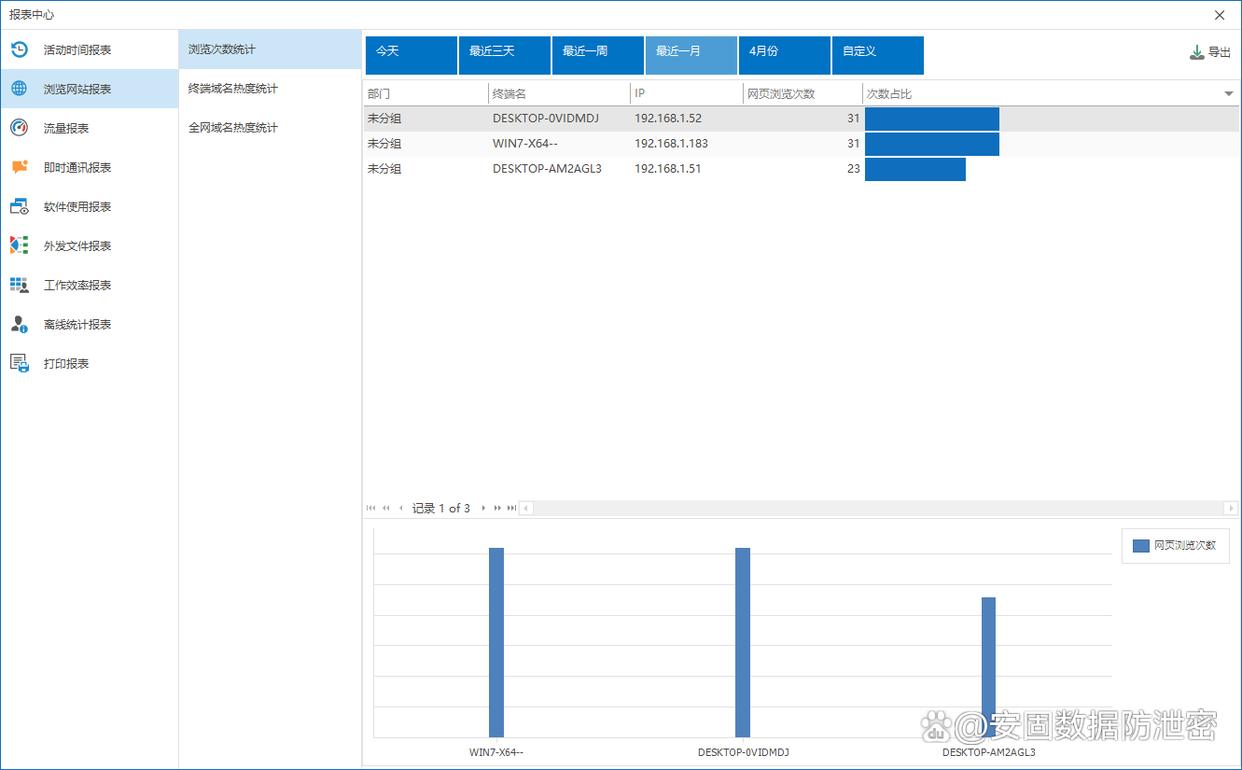The height and width of the screenshot is (770, 1242).
Task: Select the print report icon
Action: [x=19, y=363]
